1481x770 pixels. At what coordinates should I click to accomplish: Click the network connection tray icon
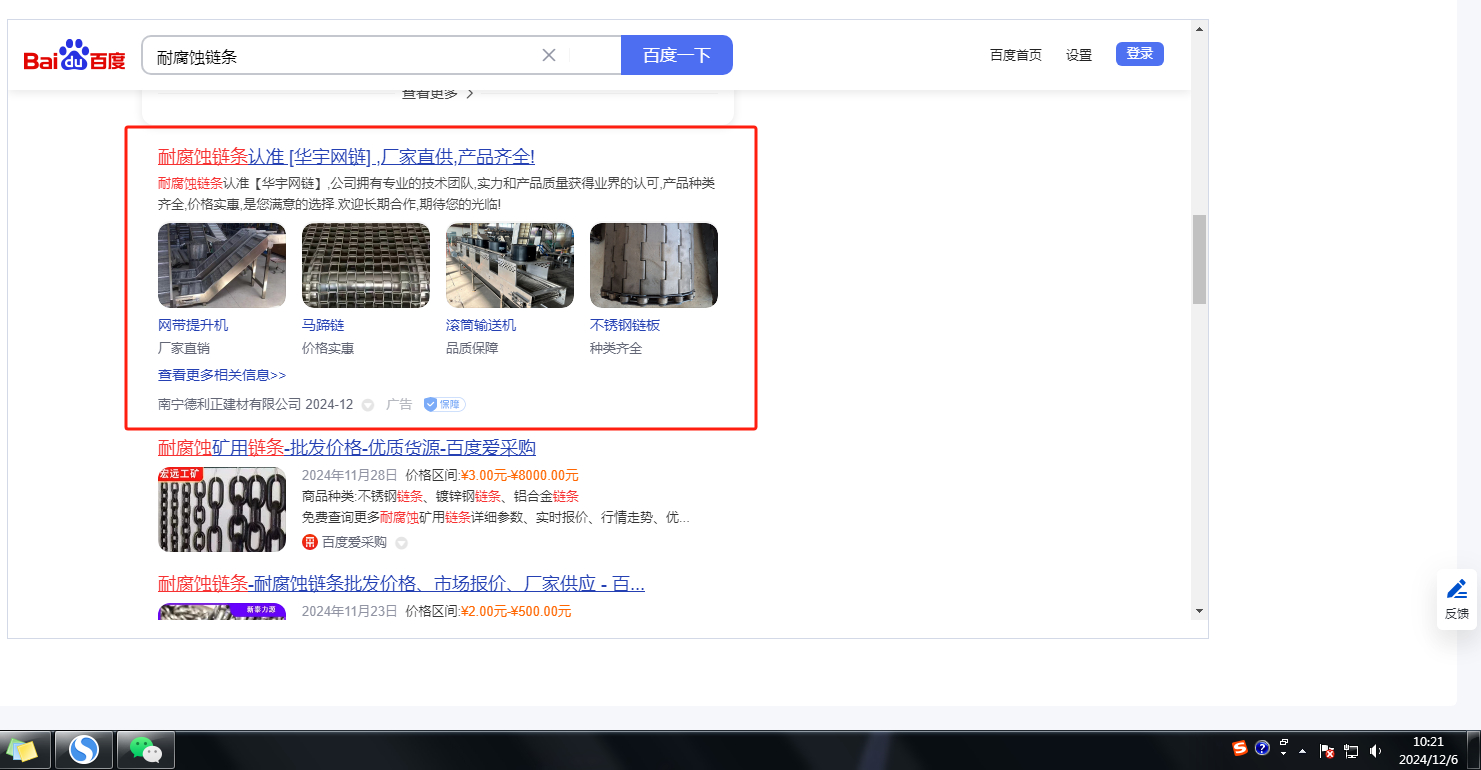tap(1351, 751)
